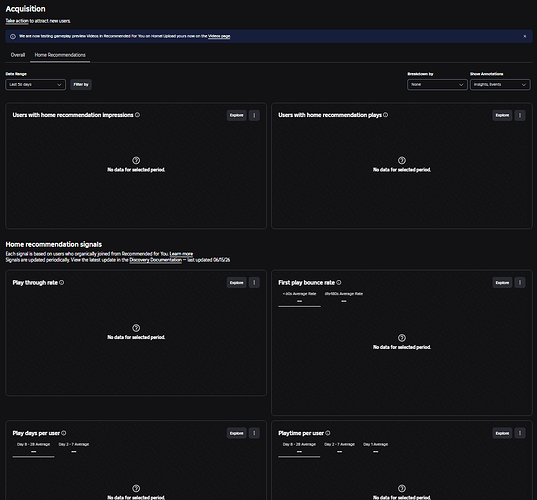Select Day 2-7 Average in Play days per user

pyautogui.click(x=74, y=448)
